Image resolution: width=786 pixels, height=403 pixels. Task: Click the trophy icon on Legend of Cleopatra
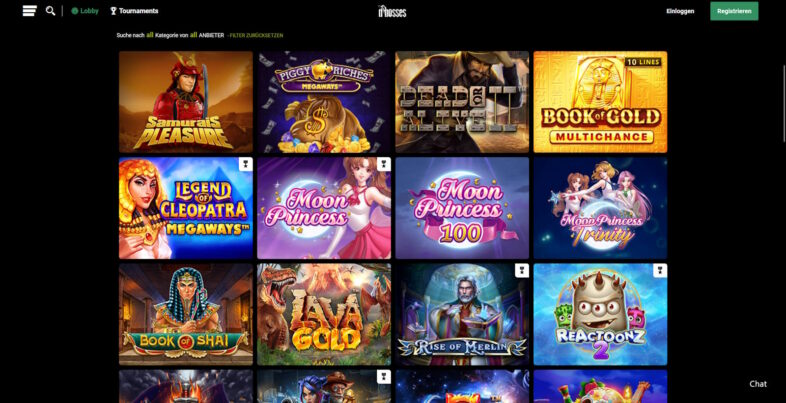(246, 164)
